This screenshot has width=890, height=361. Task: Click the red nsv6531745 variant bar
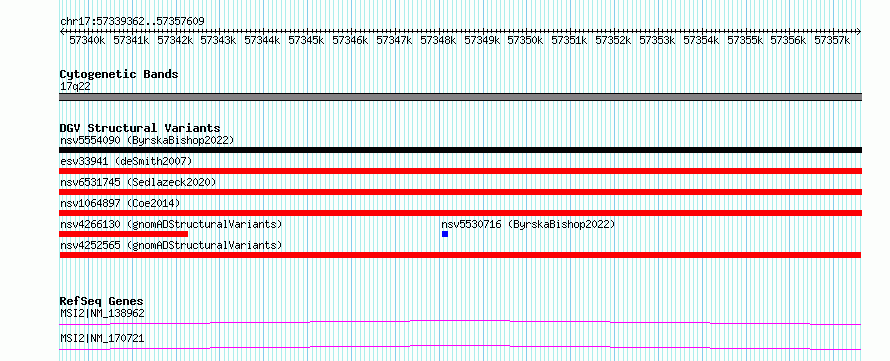460,192
